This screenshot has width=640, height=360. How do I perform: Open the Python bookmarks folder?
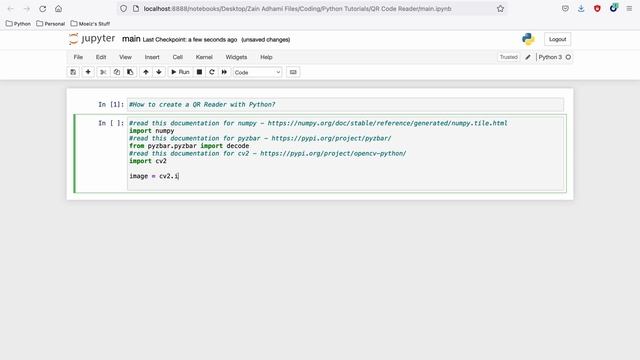click(18, 24)
